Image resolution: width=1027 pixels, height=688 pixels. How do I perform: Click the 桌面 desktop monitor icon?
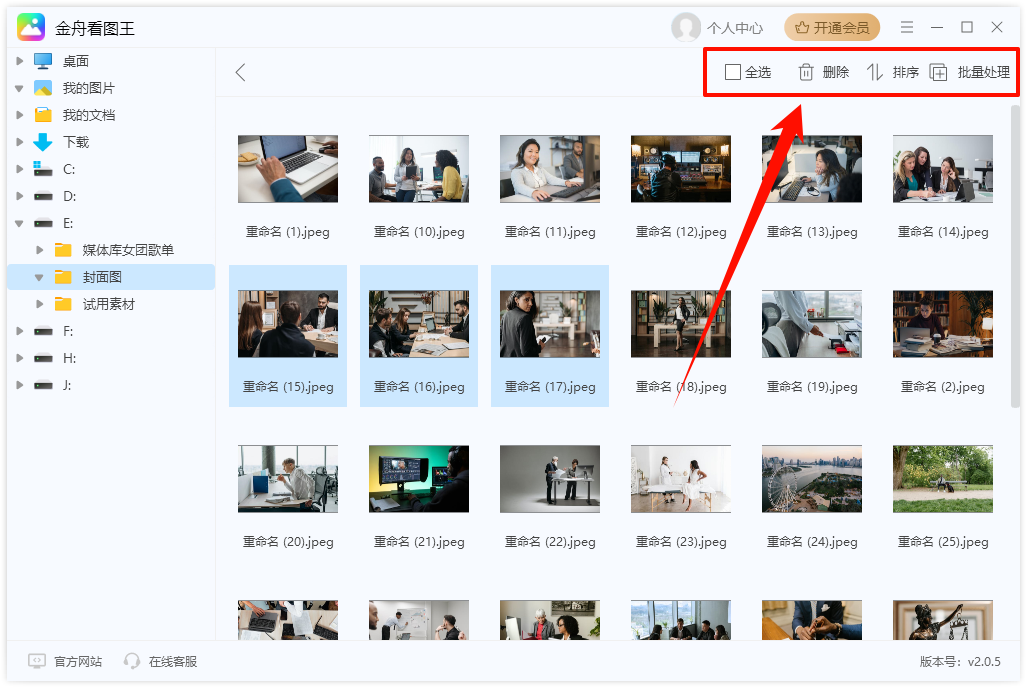point(43,61)
